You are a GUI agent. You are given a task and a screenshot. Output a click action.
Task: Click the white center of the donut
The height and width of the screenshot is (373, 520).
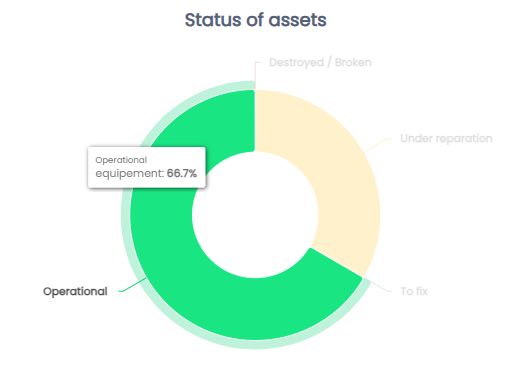tap(255, 215)
